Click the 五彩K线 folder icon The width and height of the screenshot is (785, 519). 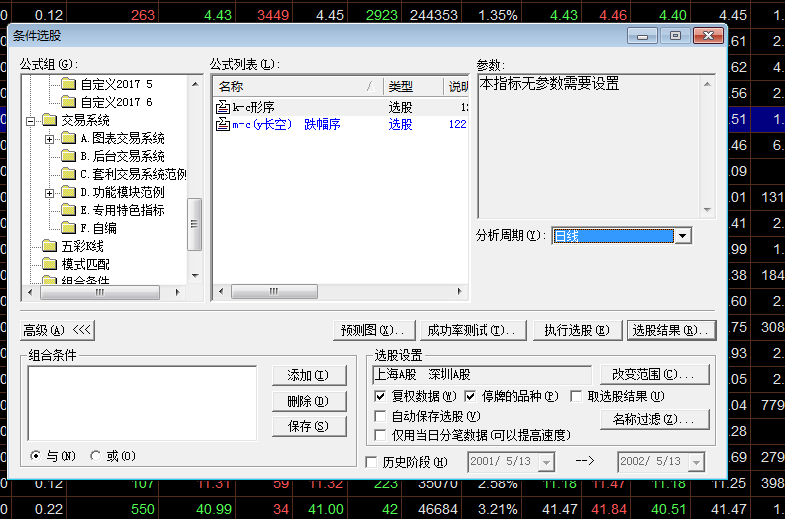49,246
